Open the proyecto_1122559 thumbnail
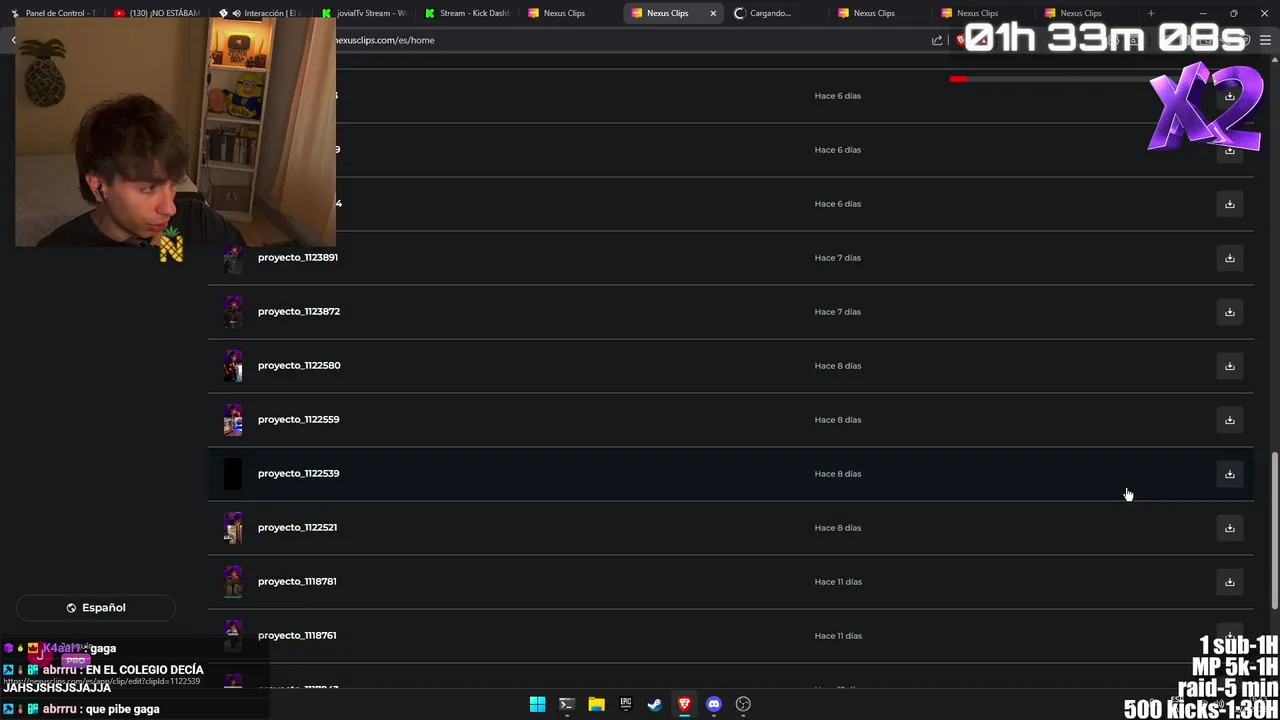The image size is (1280, 720). pos(233,420)
